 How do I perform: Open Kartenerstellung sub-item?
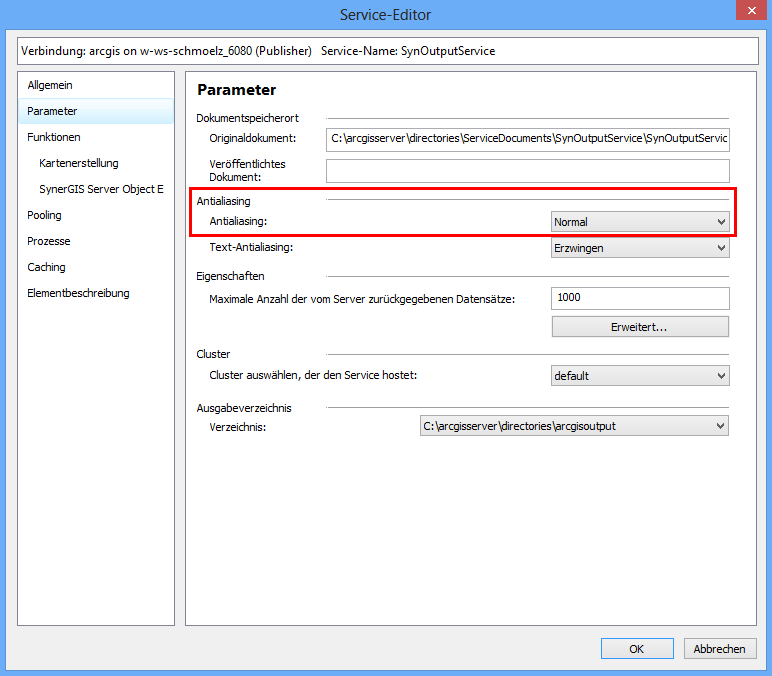point(96,163)
